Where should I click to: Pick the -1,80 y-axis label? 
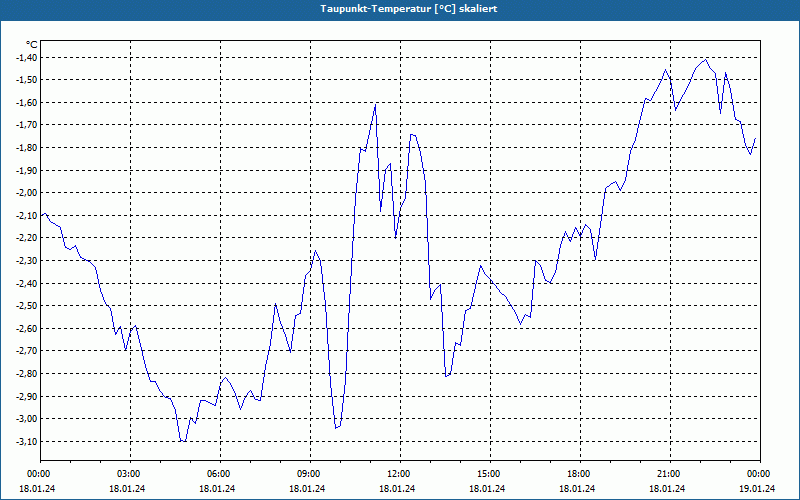(27, 148)
